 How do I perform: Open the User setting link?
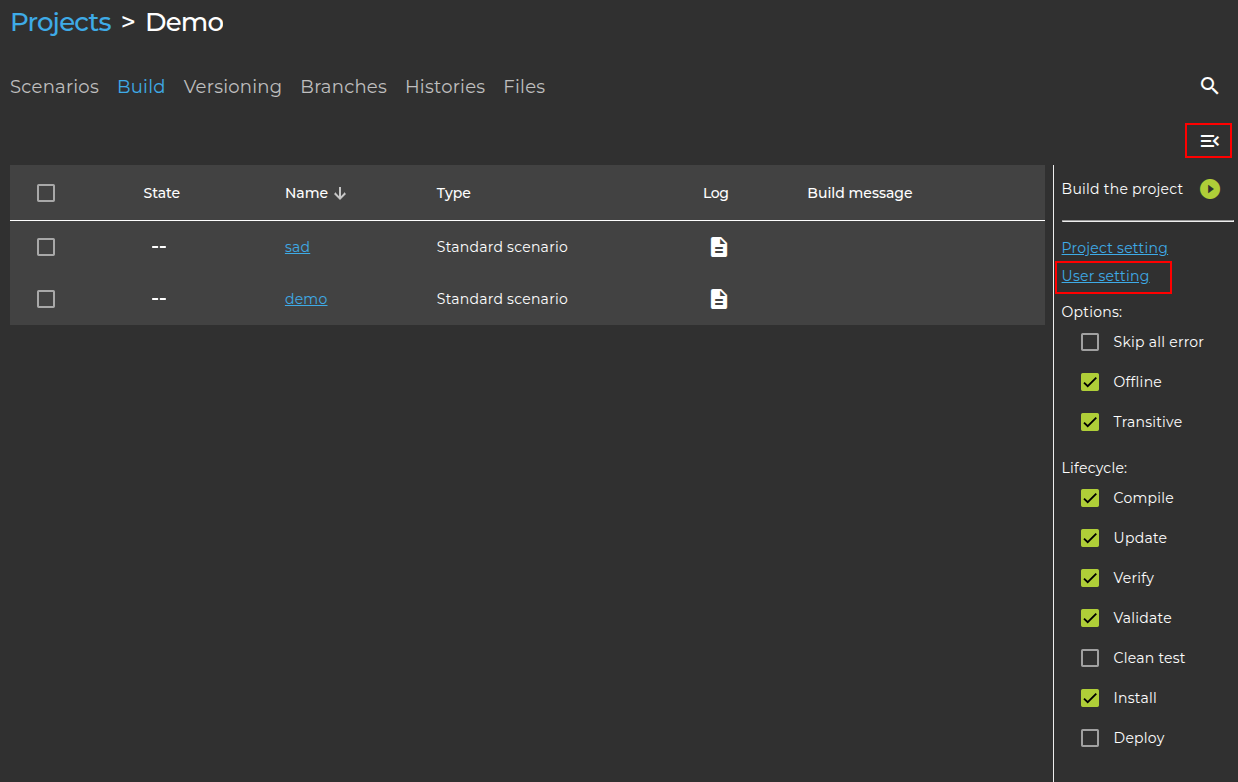click(x=1105, y=276)
